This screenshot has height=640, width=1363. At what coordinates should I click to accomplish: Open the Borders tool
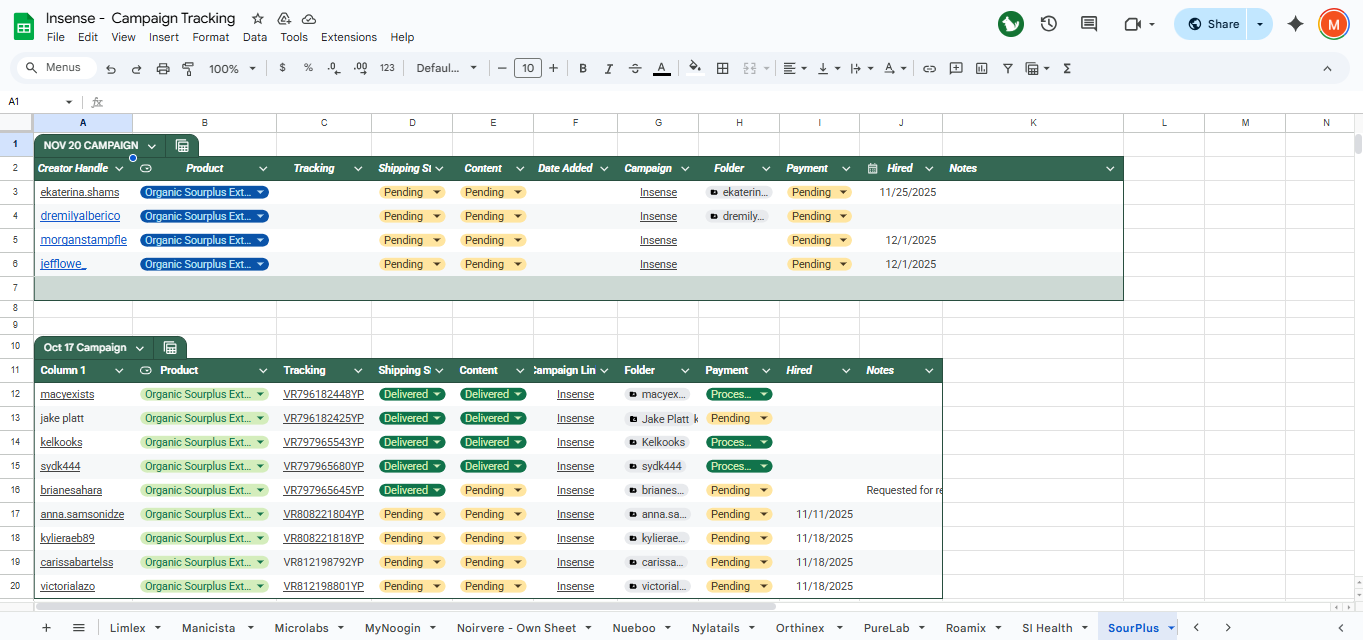click(723, 68)
